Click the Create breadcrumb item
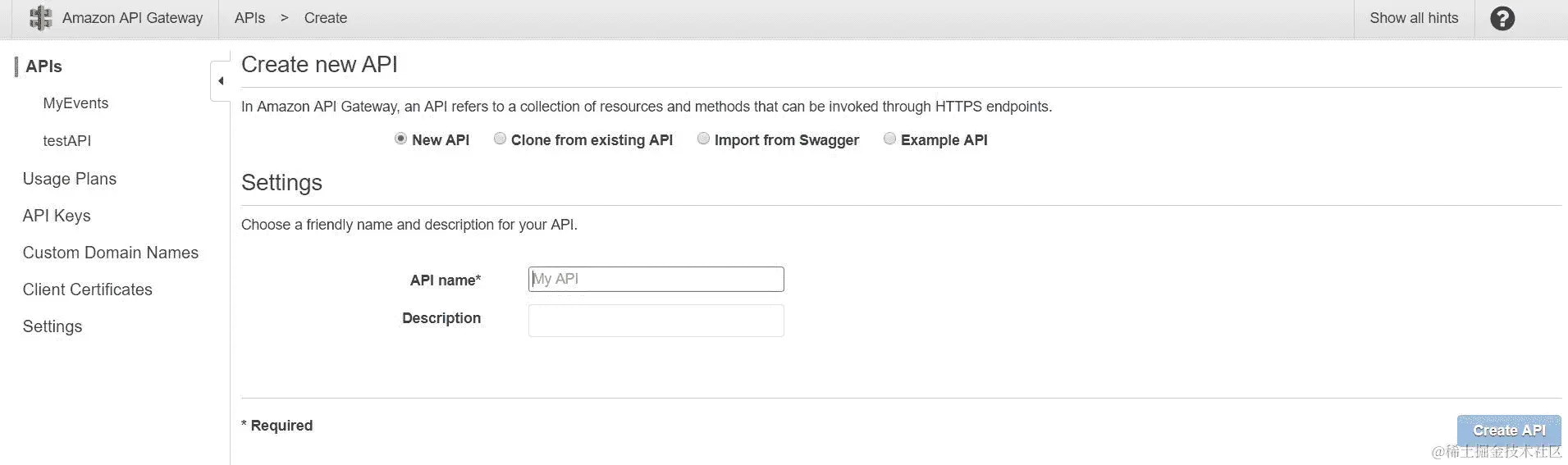 click(x=325, y=18)
